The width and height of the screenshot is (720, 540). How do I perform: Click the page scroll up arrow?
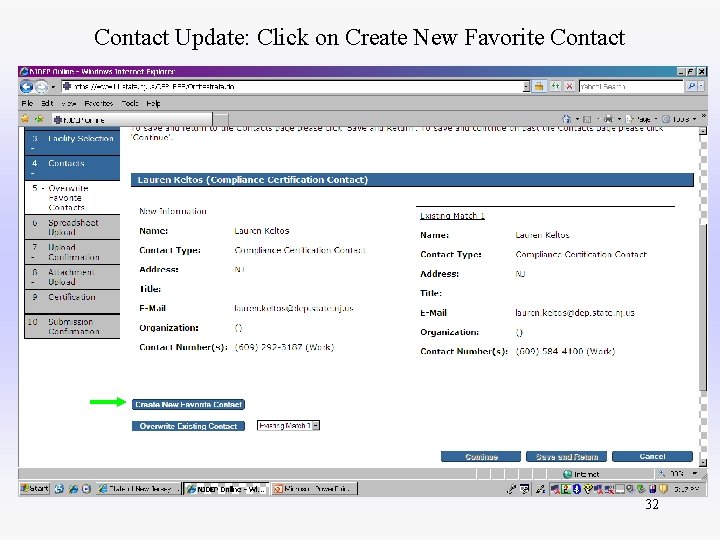click(x=703, y=131)
